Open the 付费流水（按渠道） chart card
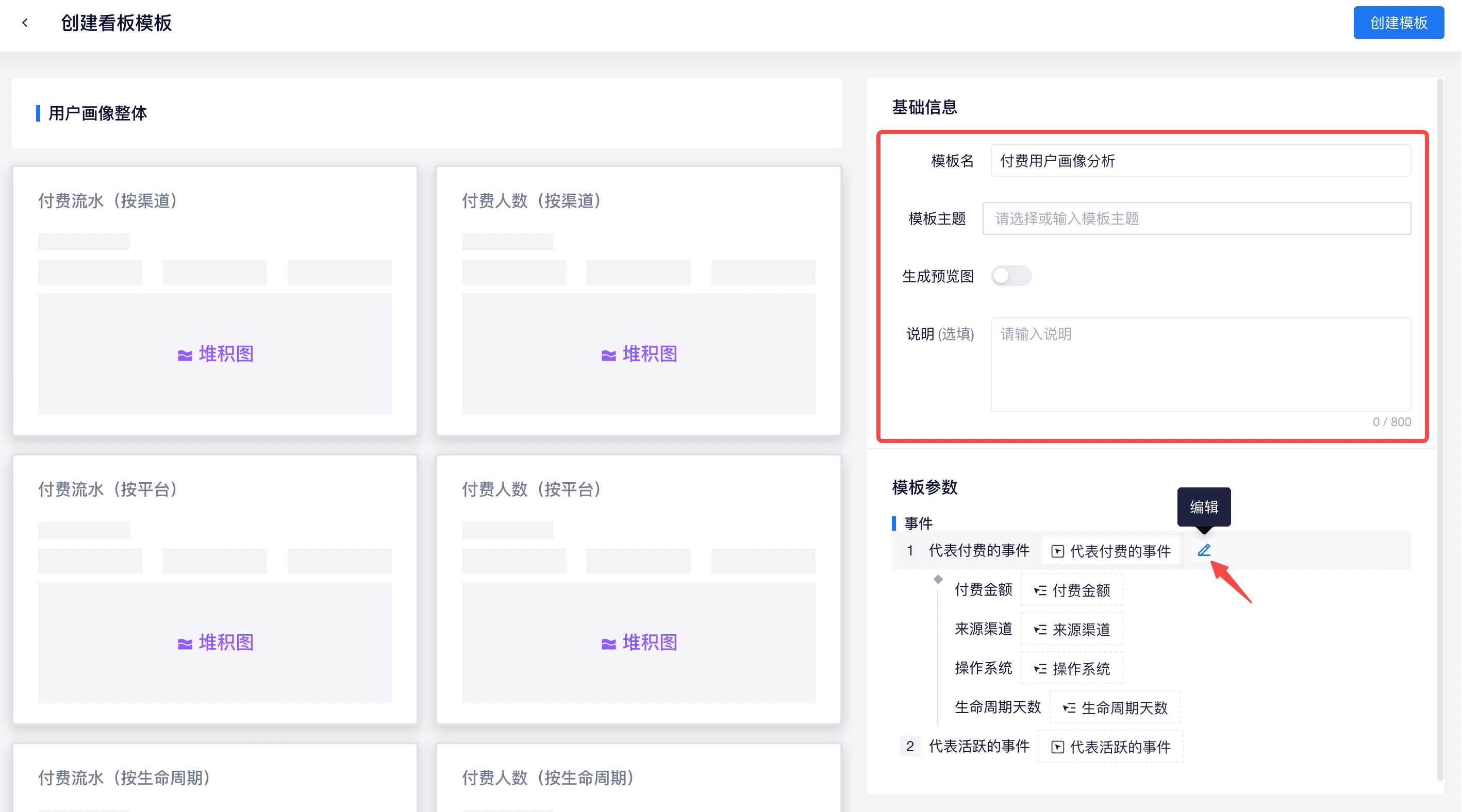Image resolution: width=1462 pixels, height=812 pixels. coord(214,300)
